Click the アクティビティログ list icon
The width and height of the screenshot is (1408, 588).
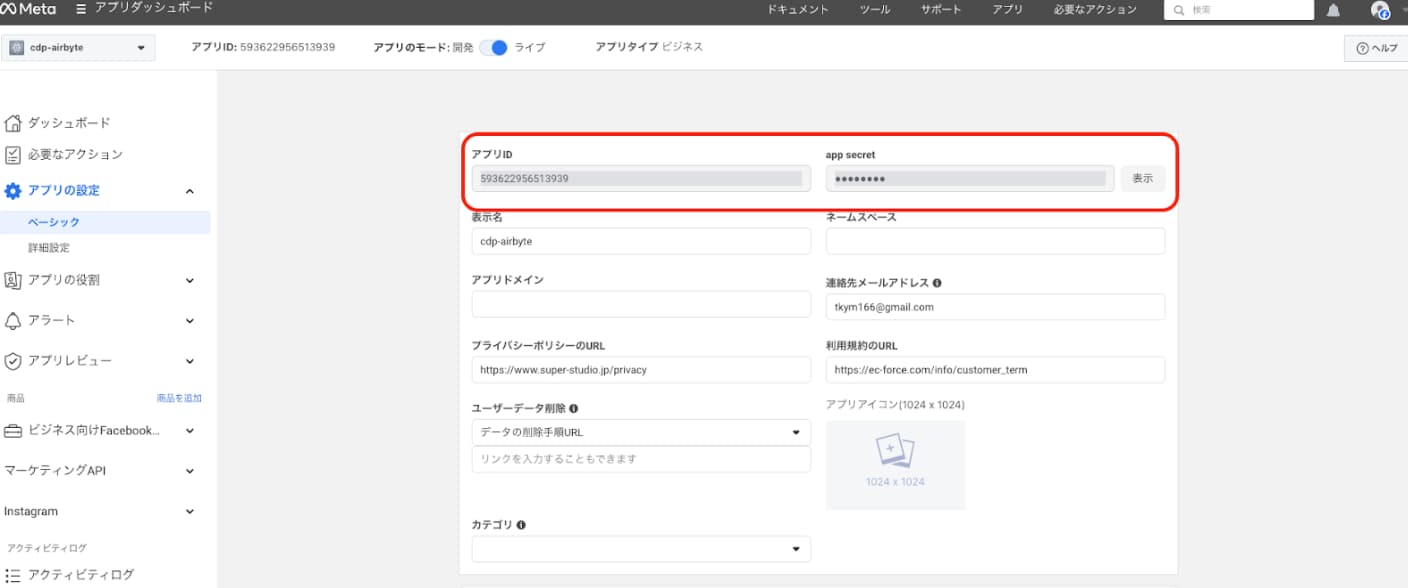tap(13, 574)
